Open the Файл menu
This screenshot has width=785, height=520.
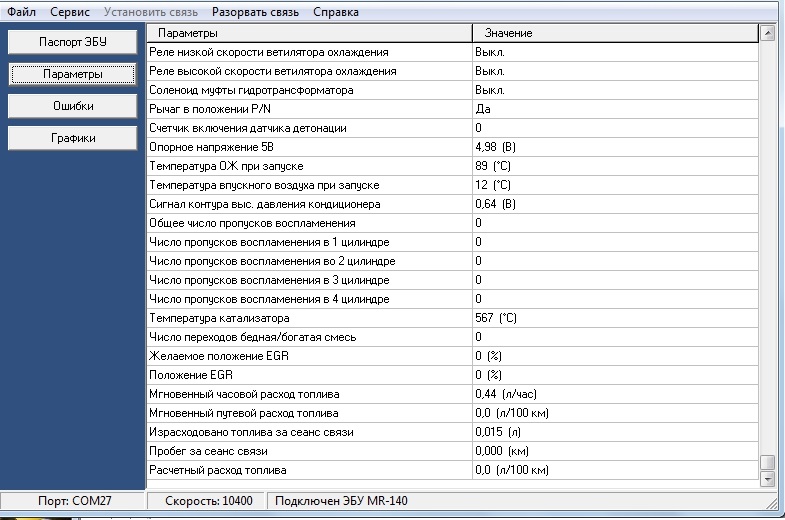pos(21,12)
